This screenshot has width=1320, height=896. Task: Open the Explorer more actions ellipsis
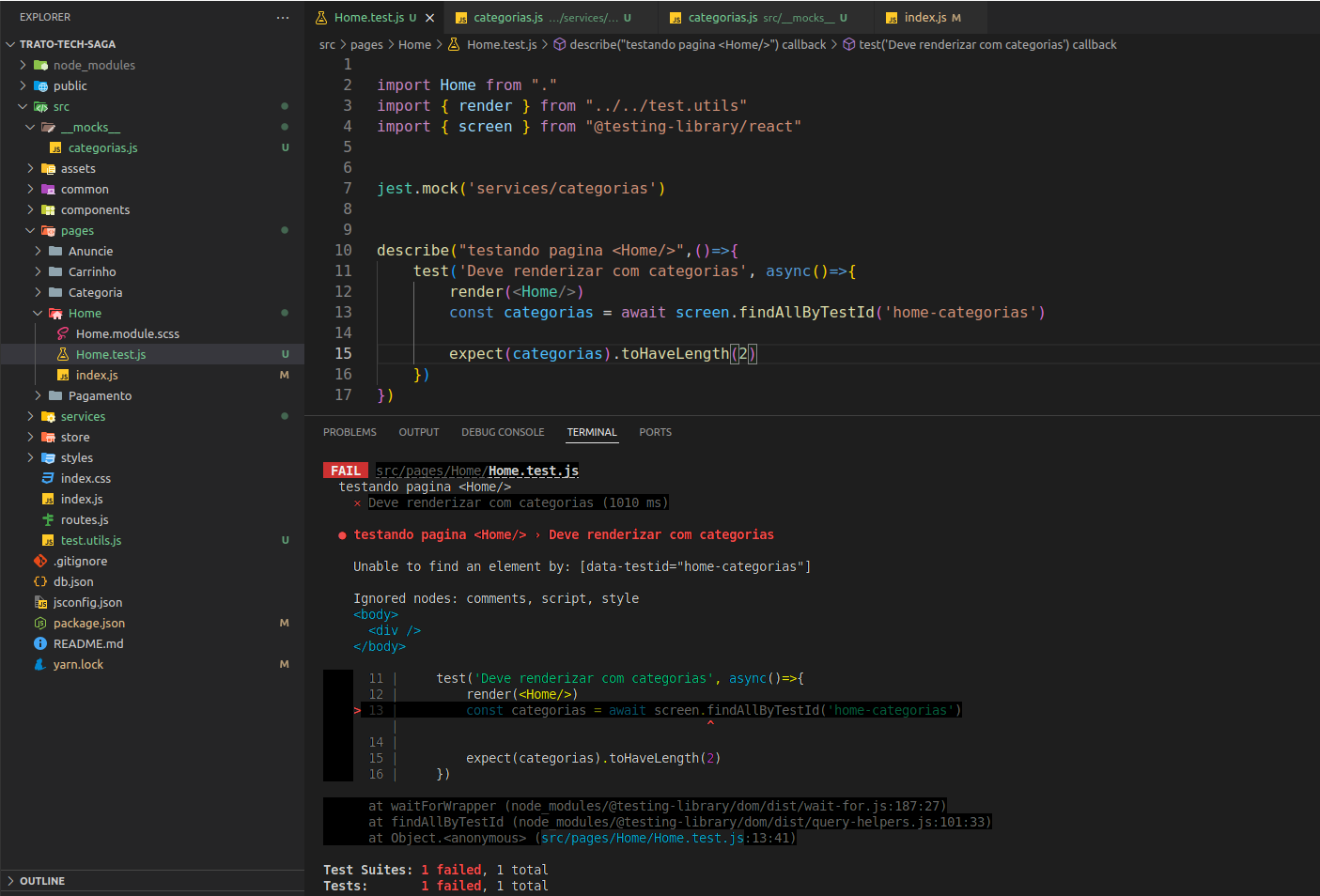coord(283,17)
